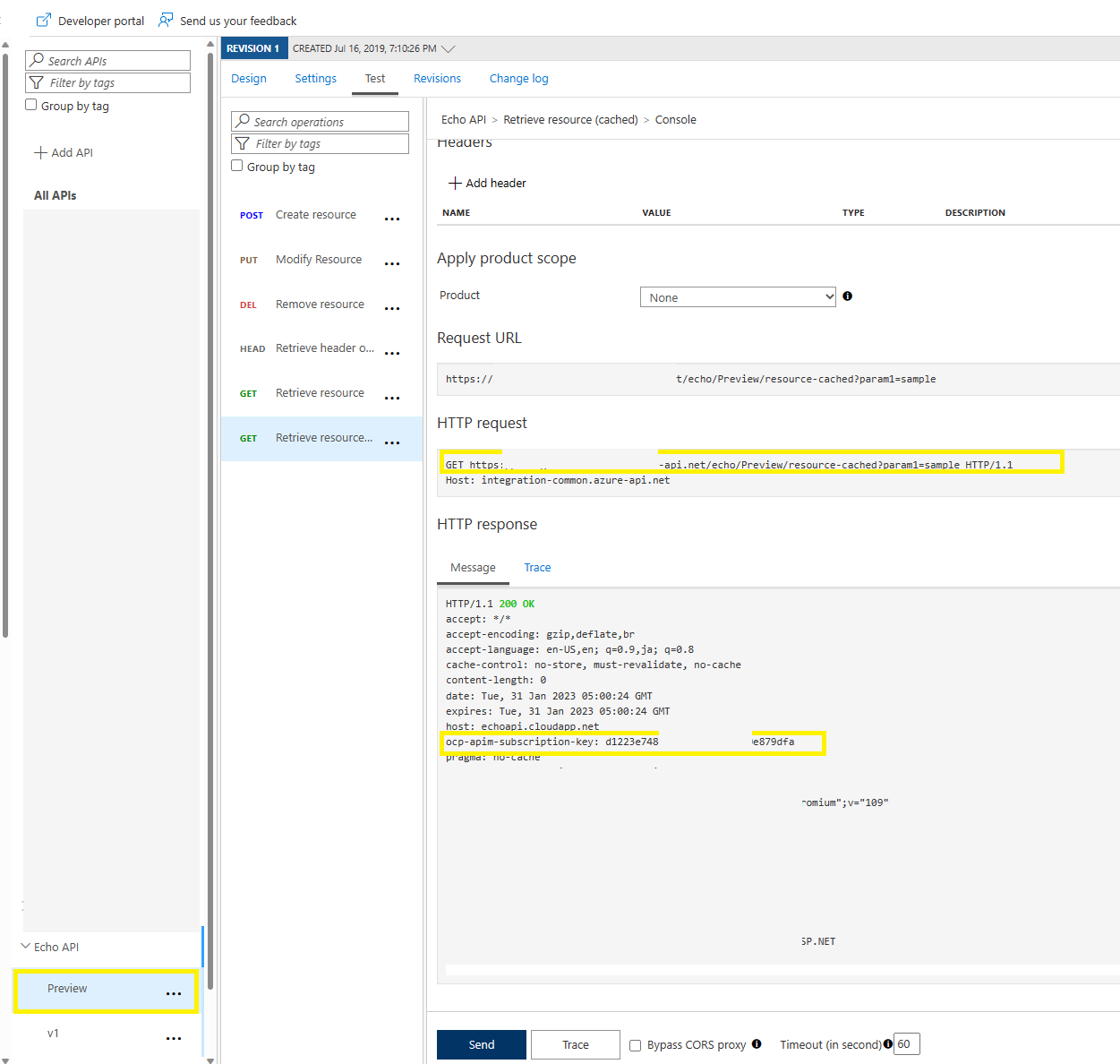1120x1064 pixels.
Task: Click the Timeout seconds input field
Action: pyautogui.click(x=907, y=1043)
